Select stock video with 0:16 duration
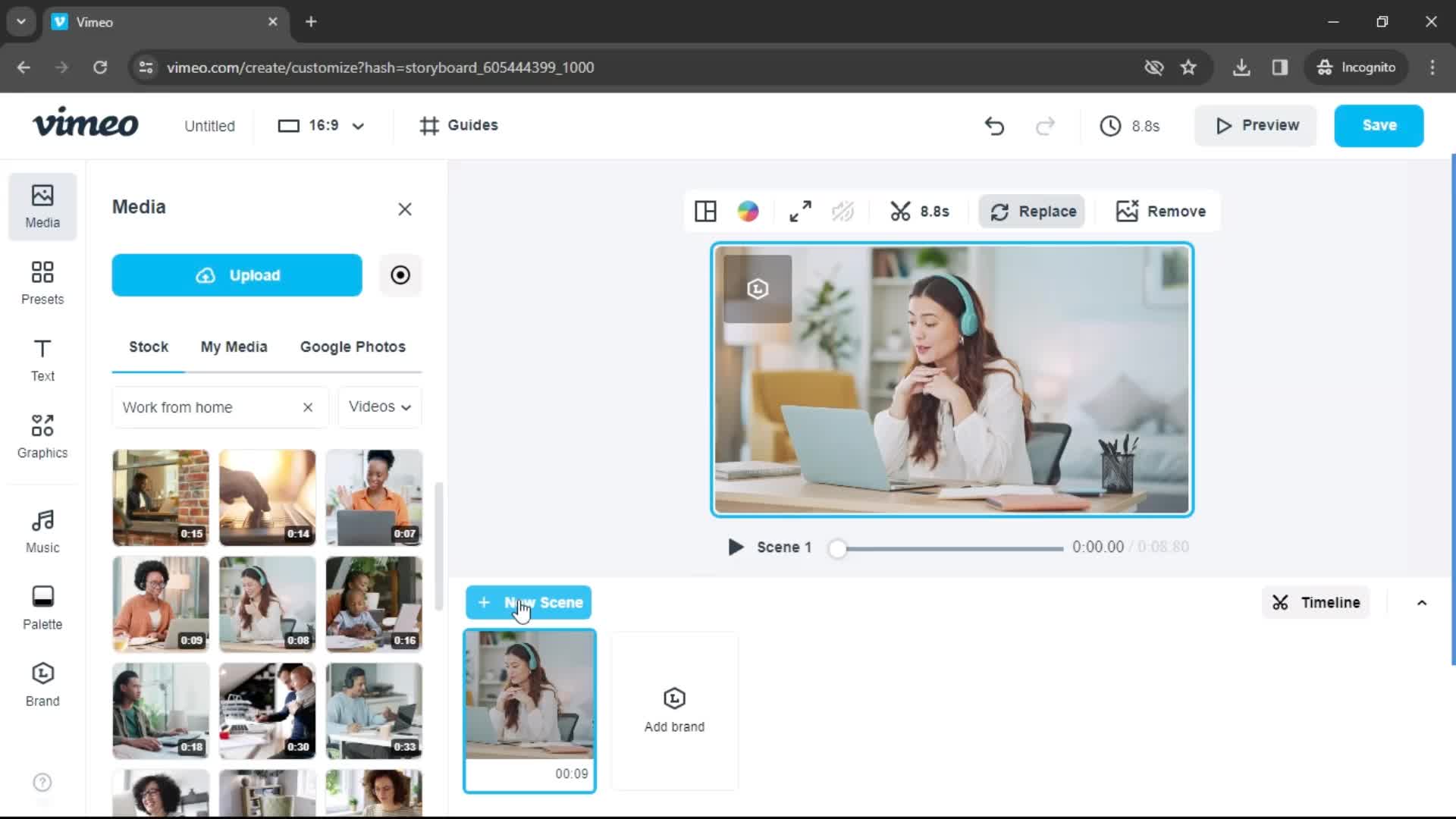This screenshot has height=819, width=1456. 374,604
